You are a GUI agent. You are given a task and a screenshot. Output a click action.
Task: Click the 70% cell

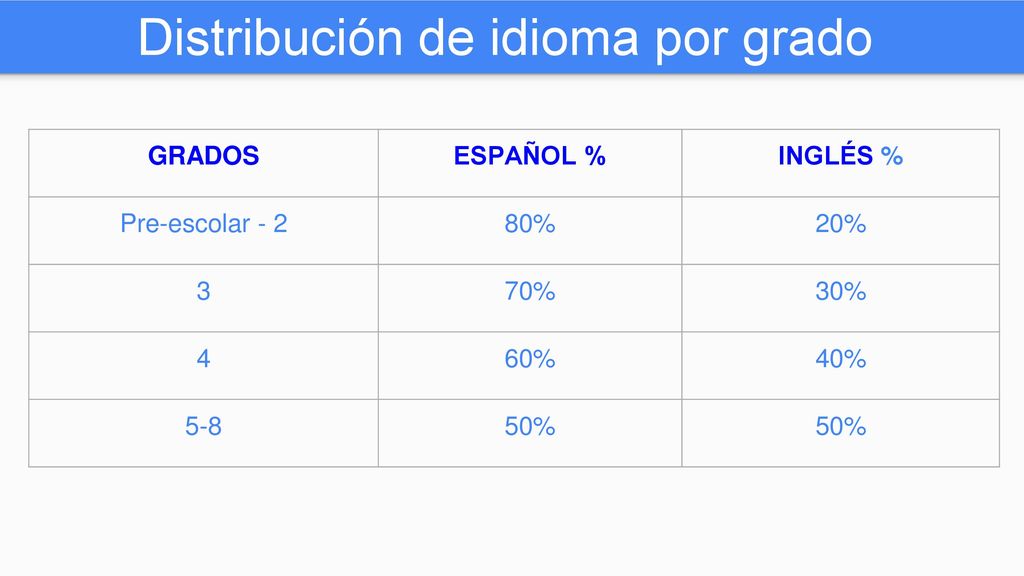click(x=530, y=298)
